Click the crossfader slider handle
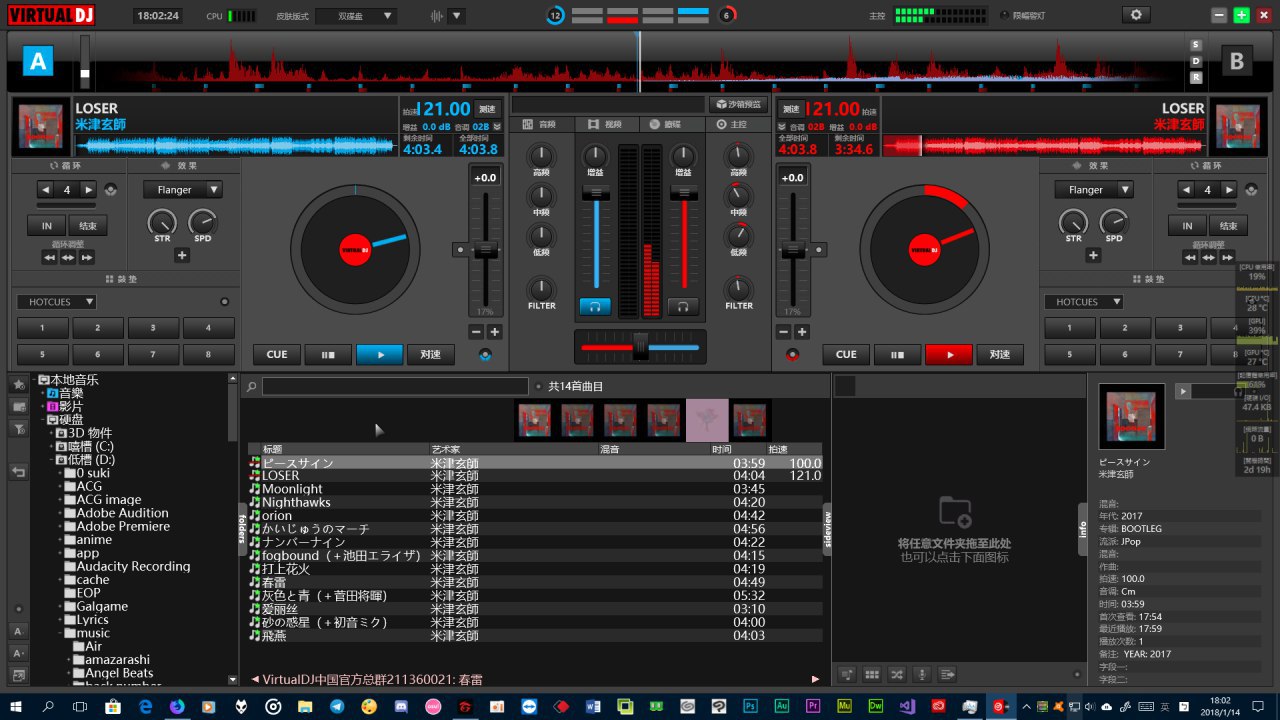 tap(641, 346)
